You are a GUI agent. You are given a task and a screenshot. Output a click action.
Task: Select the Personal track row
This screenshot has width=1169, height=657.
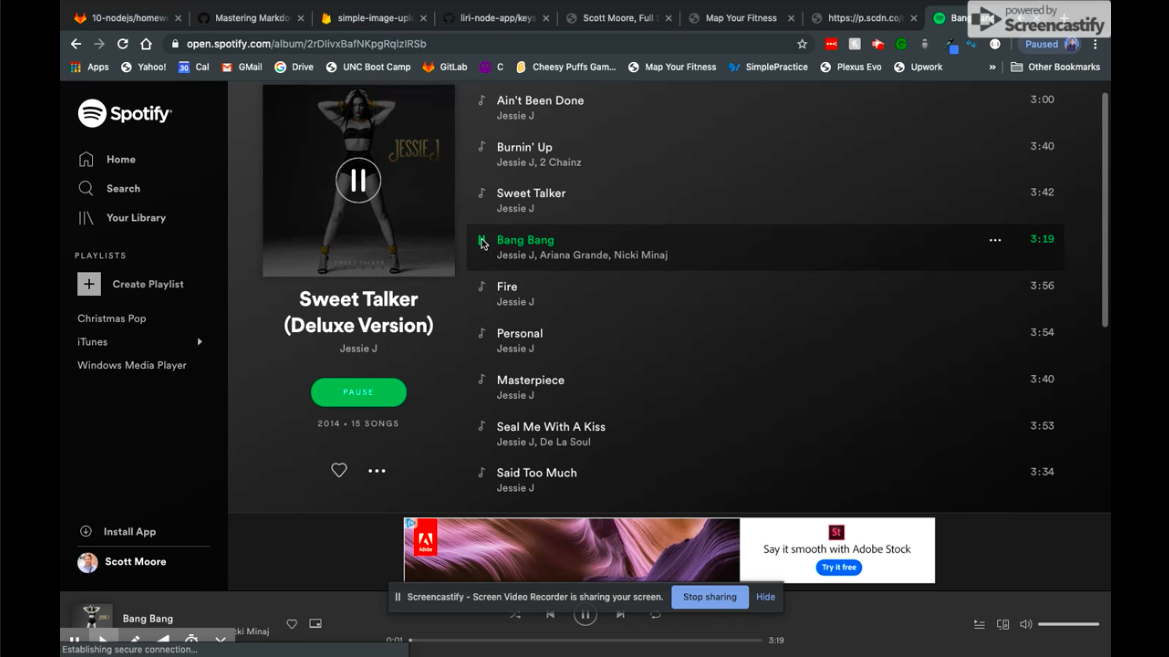[766, 341]
